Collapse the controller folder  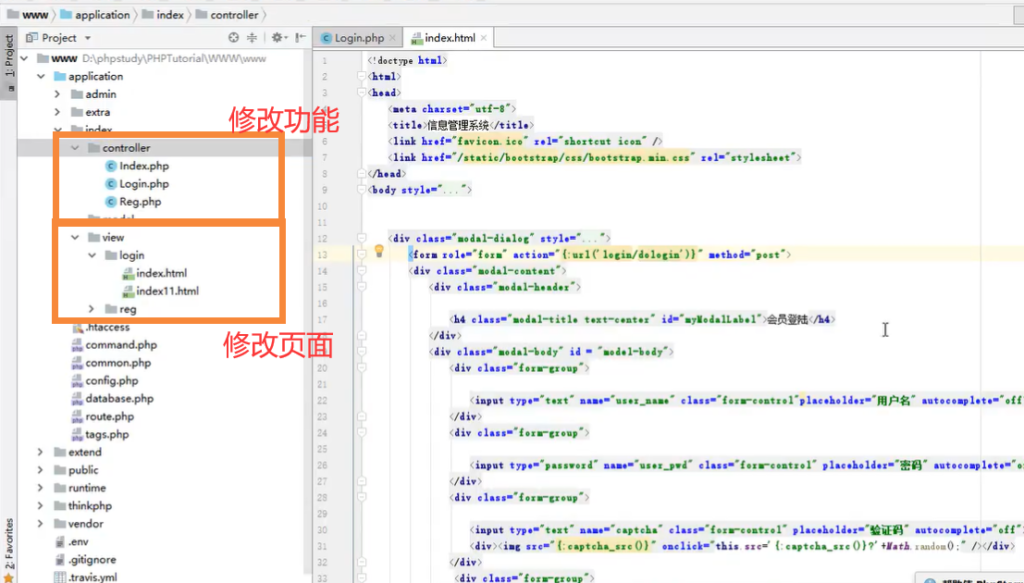(x=75, y=148)
